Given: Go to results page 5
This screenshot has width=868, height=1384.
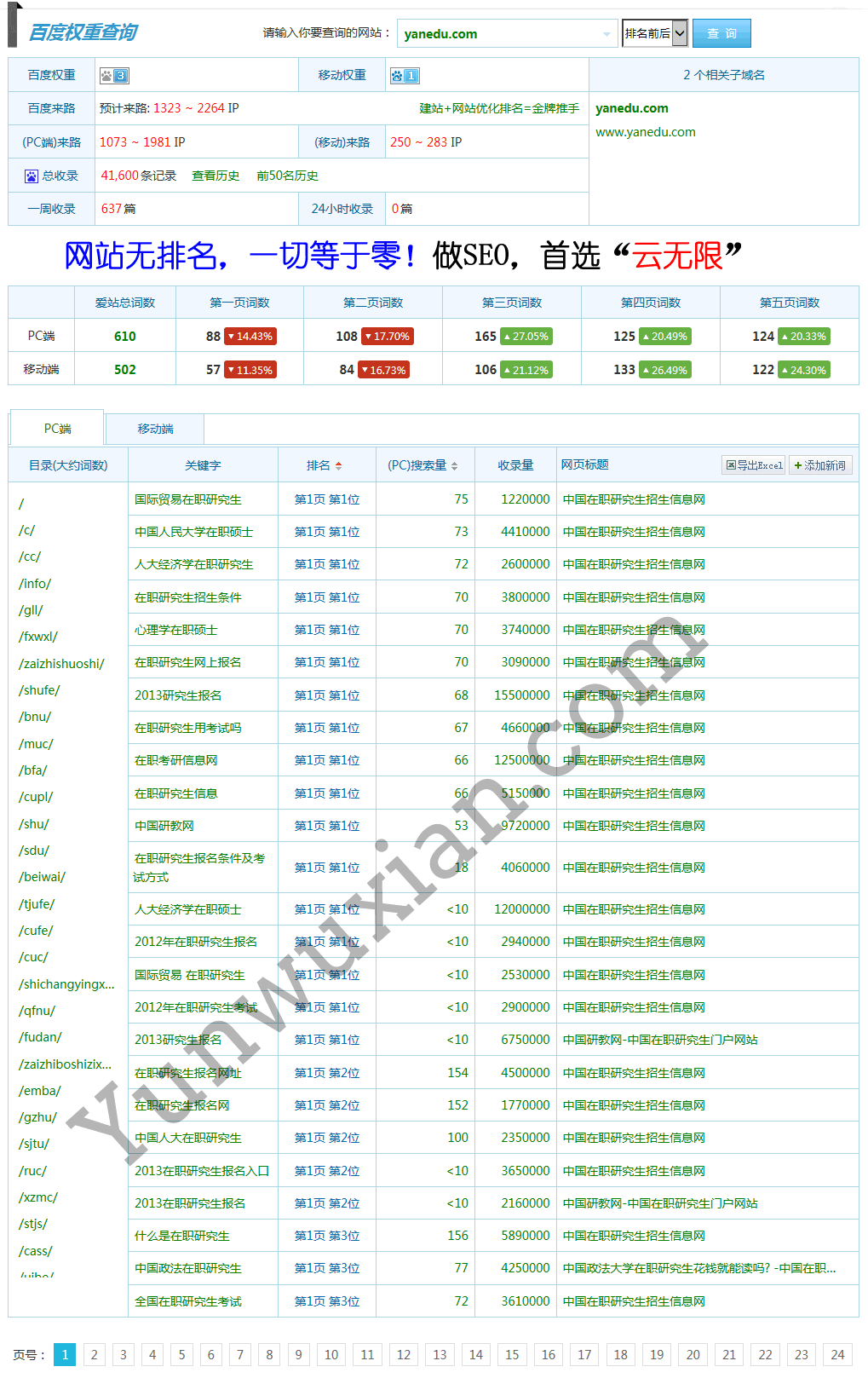Looking at the screenshot, I should [181, 1354].
